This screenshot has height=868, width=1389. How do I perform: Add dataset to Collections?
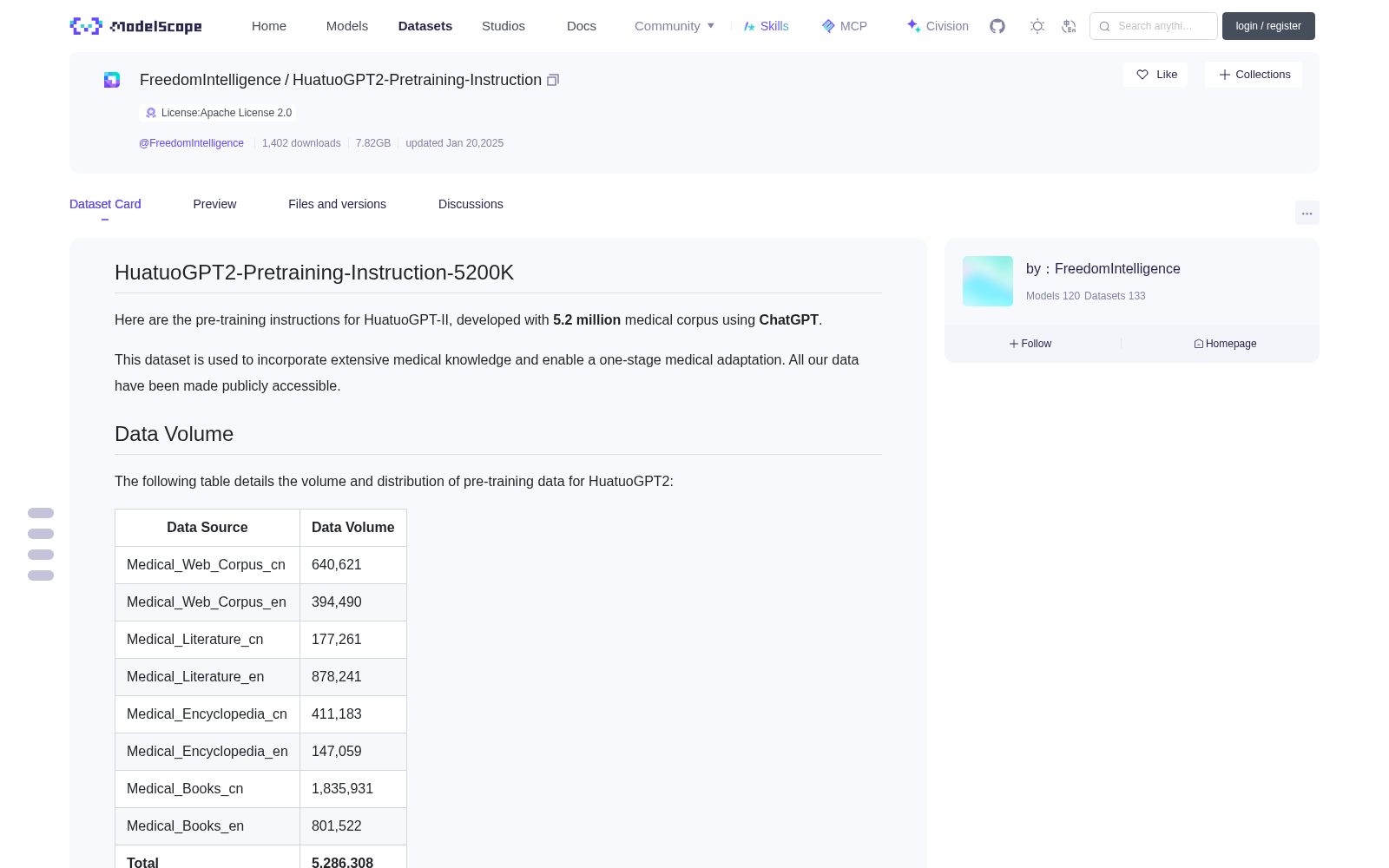[x=1254, y=75]
